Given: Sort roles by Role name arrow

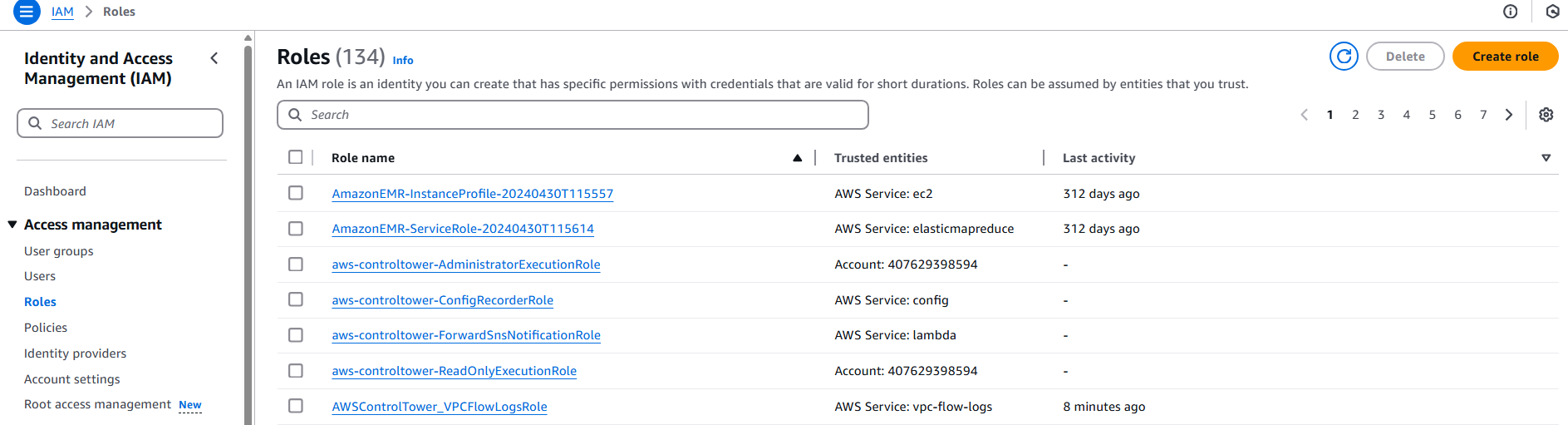Looking at the screenshot, I should point(797,158).
